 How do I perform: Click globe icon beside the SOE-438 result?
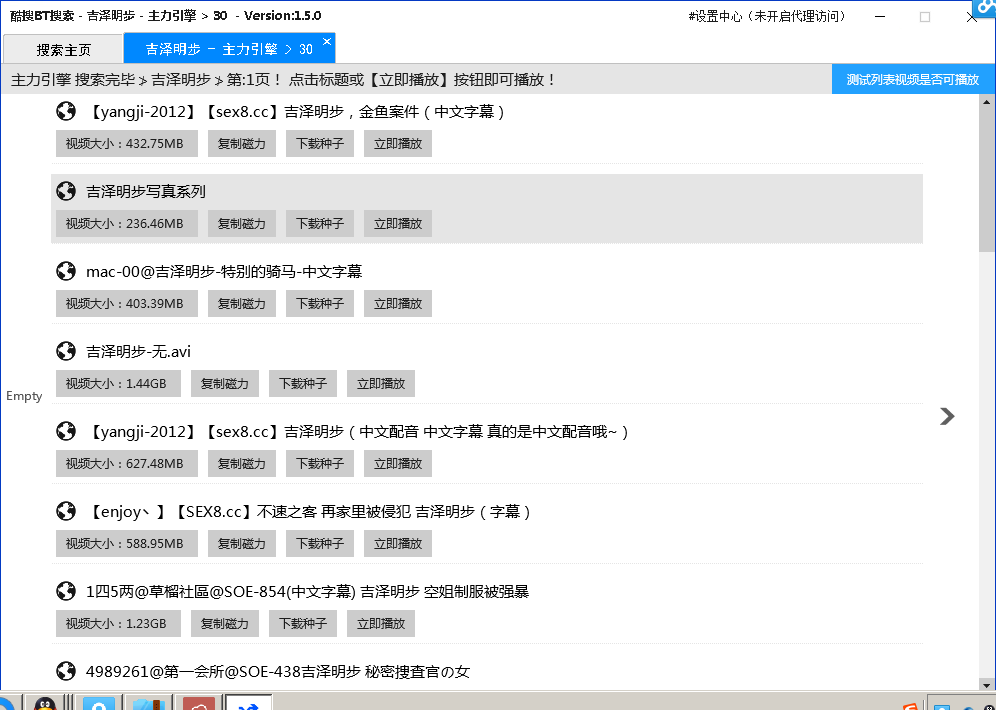[66, 671]
